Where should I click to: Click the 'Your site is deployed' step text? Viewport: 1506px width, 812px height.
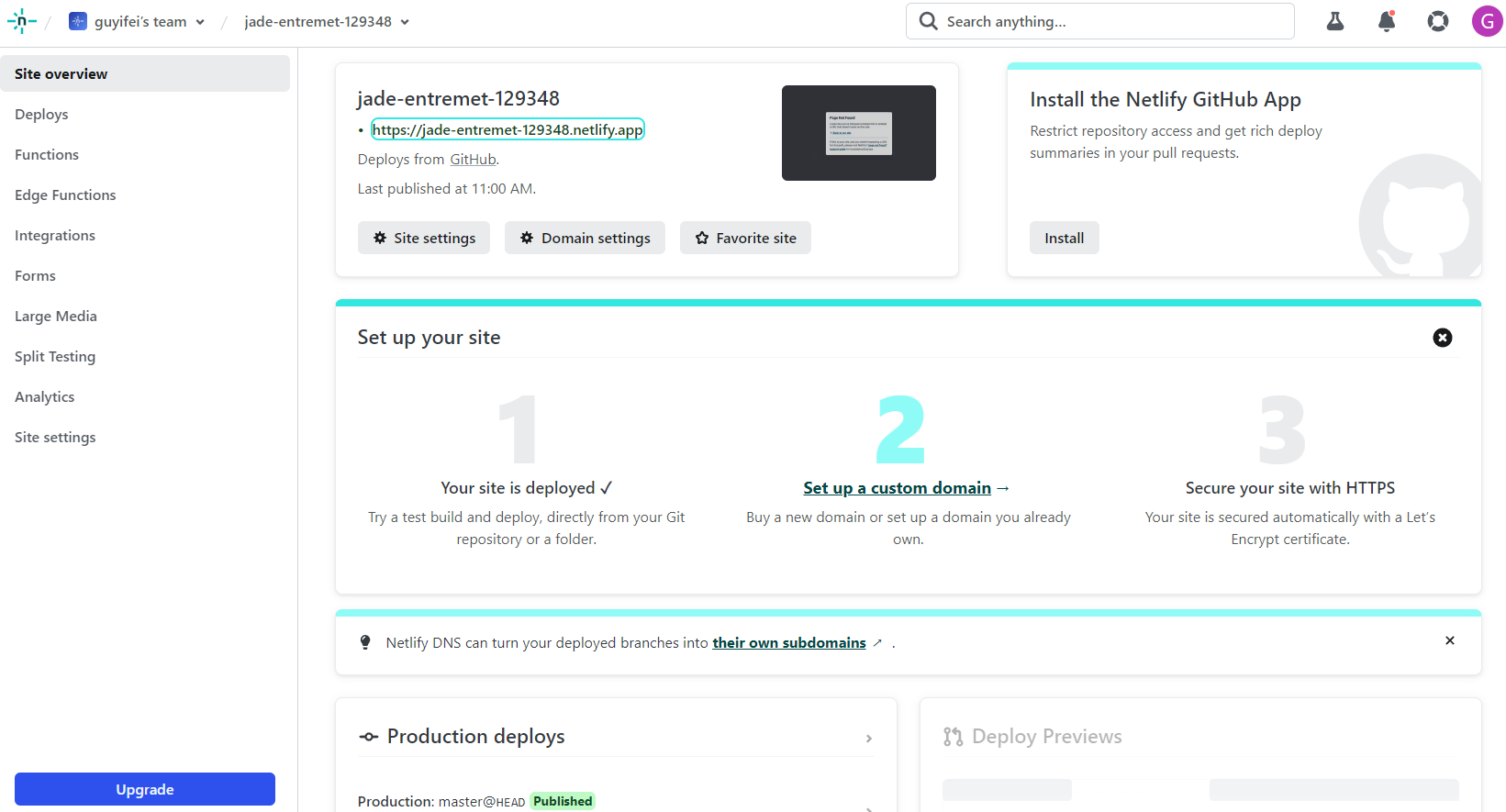527,487
